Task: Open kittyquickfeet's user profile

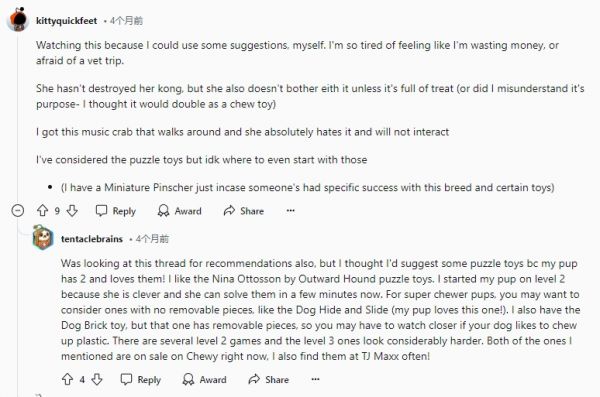Action: (67, 21)
